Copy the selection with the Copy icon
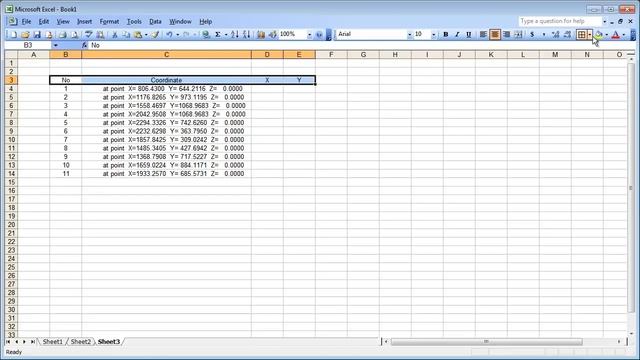 coord(126,35)
